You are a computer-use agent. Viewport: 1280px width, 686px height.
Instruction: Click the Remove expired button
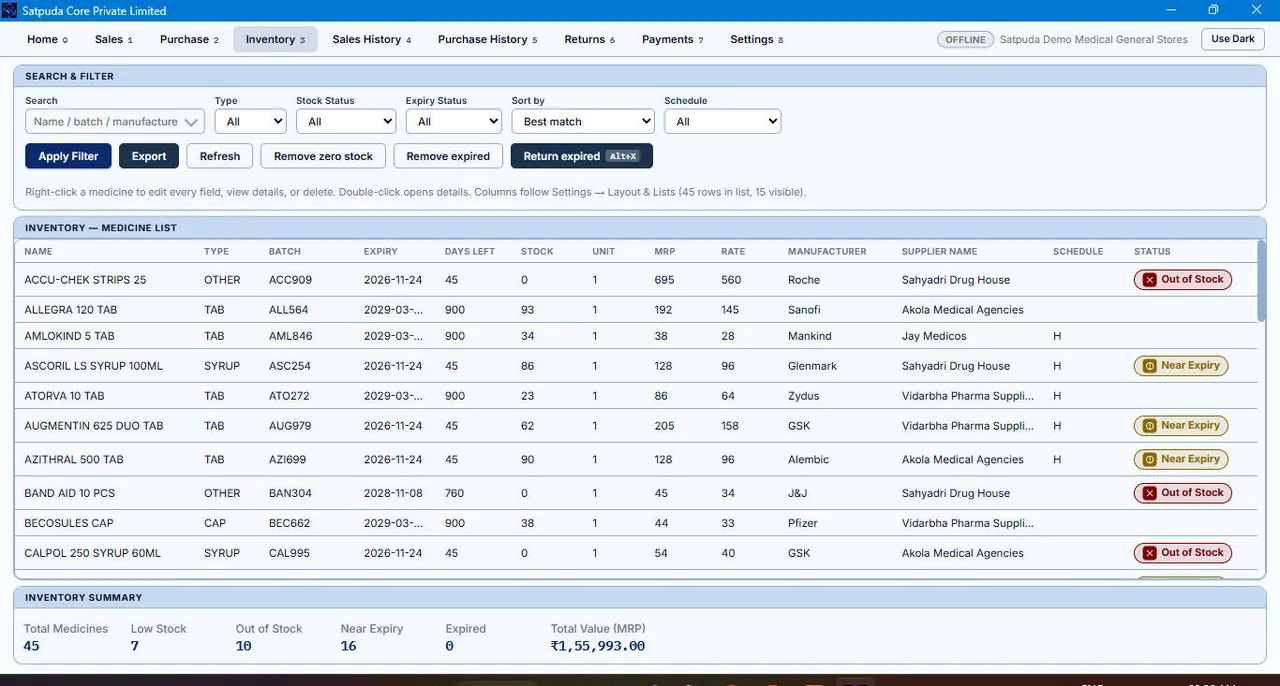tap(448, 156)
